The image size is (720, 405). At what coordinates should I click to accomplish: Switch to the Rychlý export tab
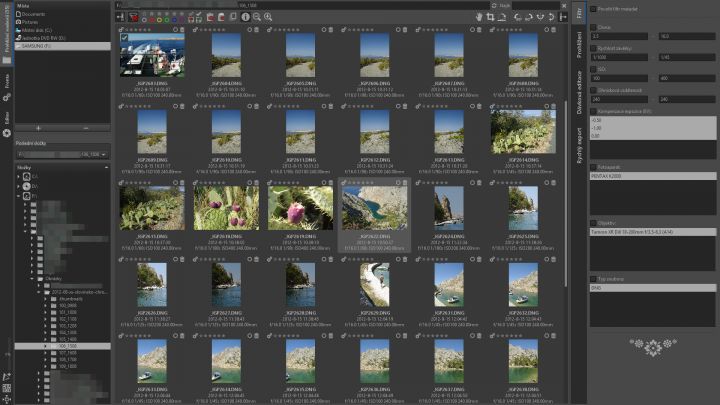coord(579,145)
